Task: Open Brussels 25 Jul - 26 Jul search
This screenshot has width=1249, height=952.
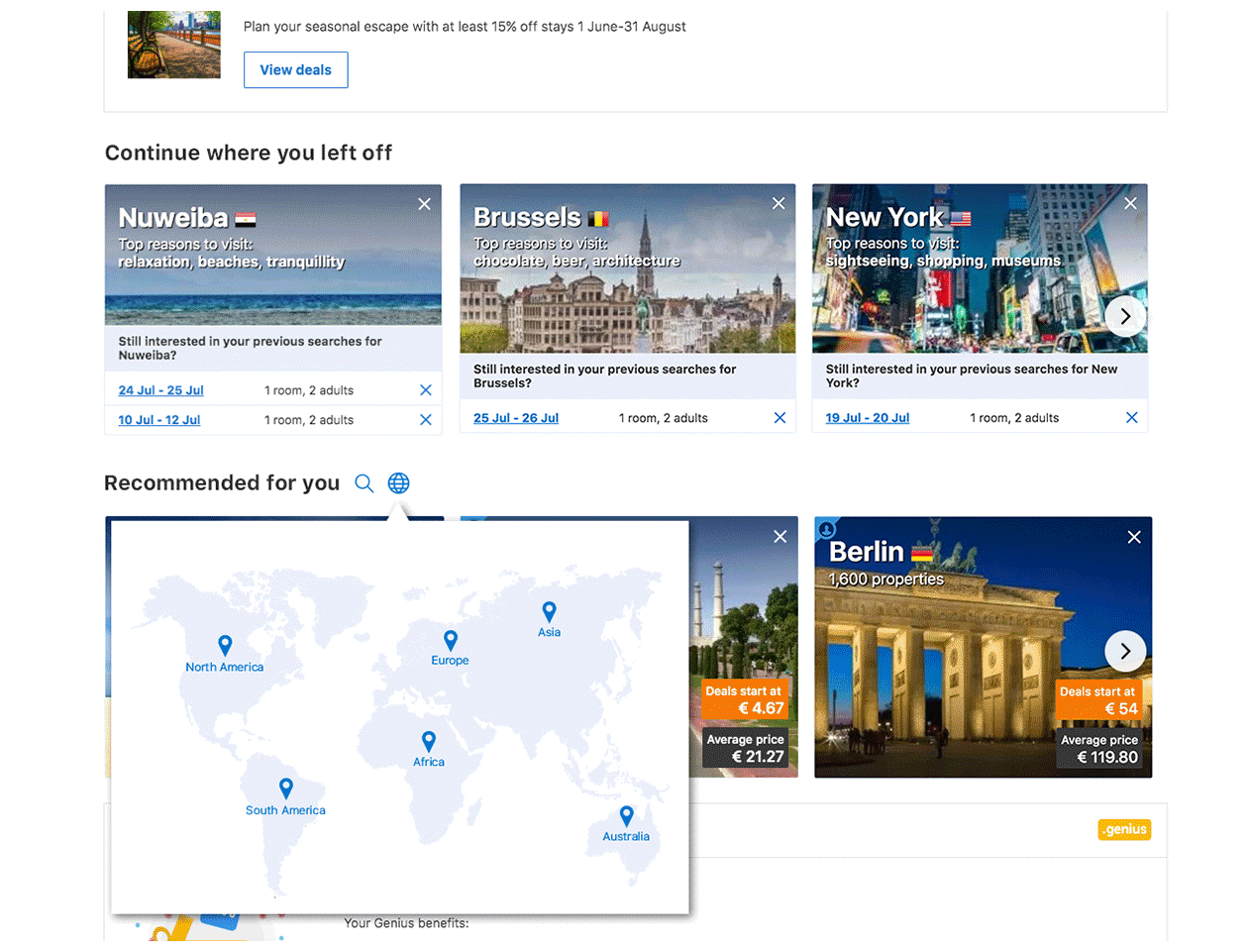Action: (515, 418)
